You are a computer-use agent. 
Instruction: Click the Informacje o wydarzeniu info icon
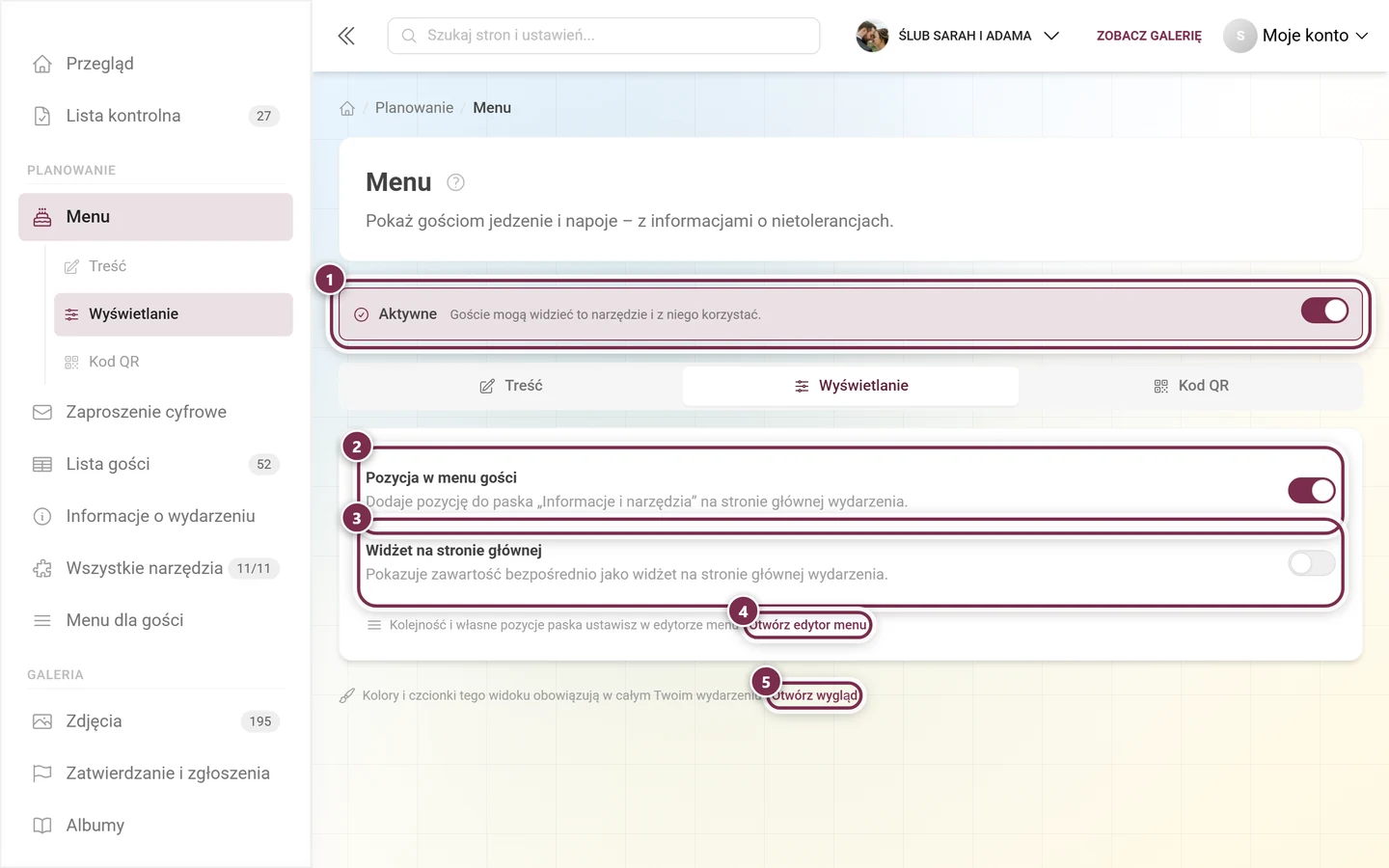(x=42, y=516)
